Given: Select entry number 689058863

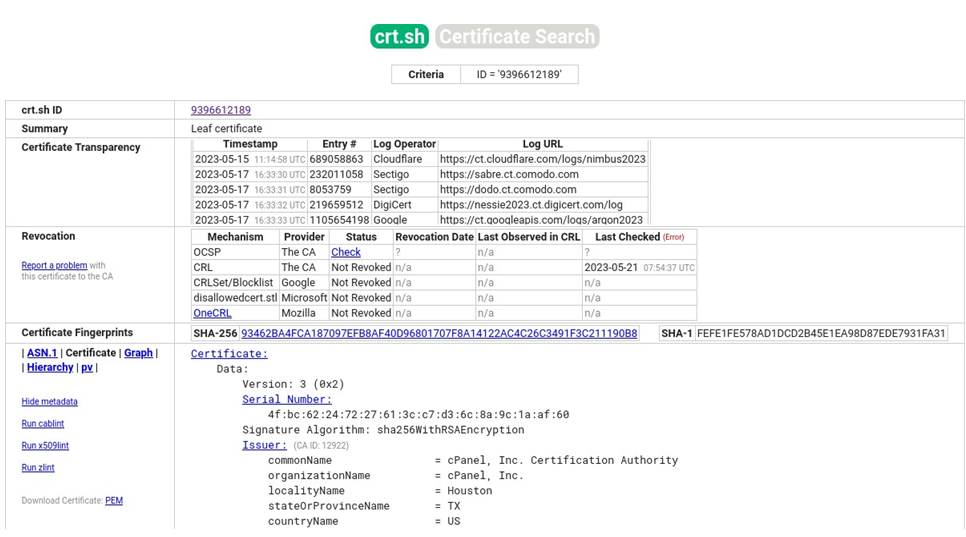Looking at the screenshot, I should (336, 159).
